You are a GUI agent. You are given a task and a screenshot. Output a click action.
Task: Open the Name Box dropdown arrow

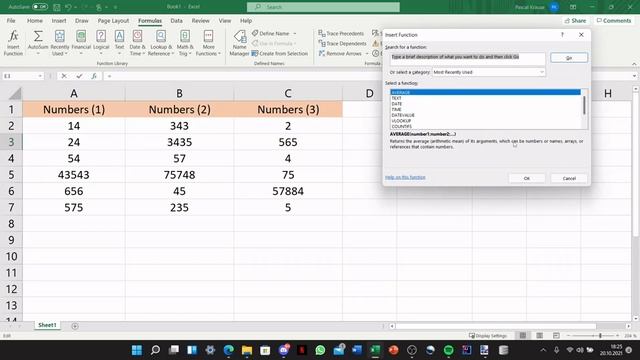coord(40,76)
